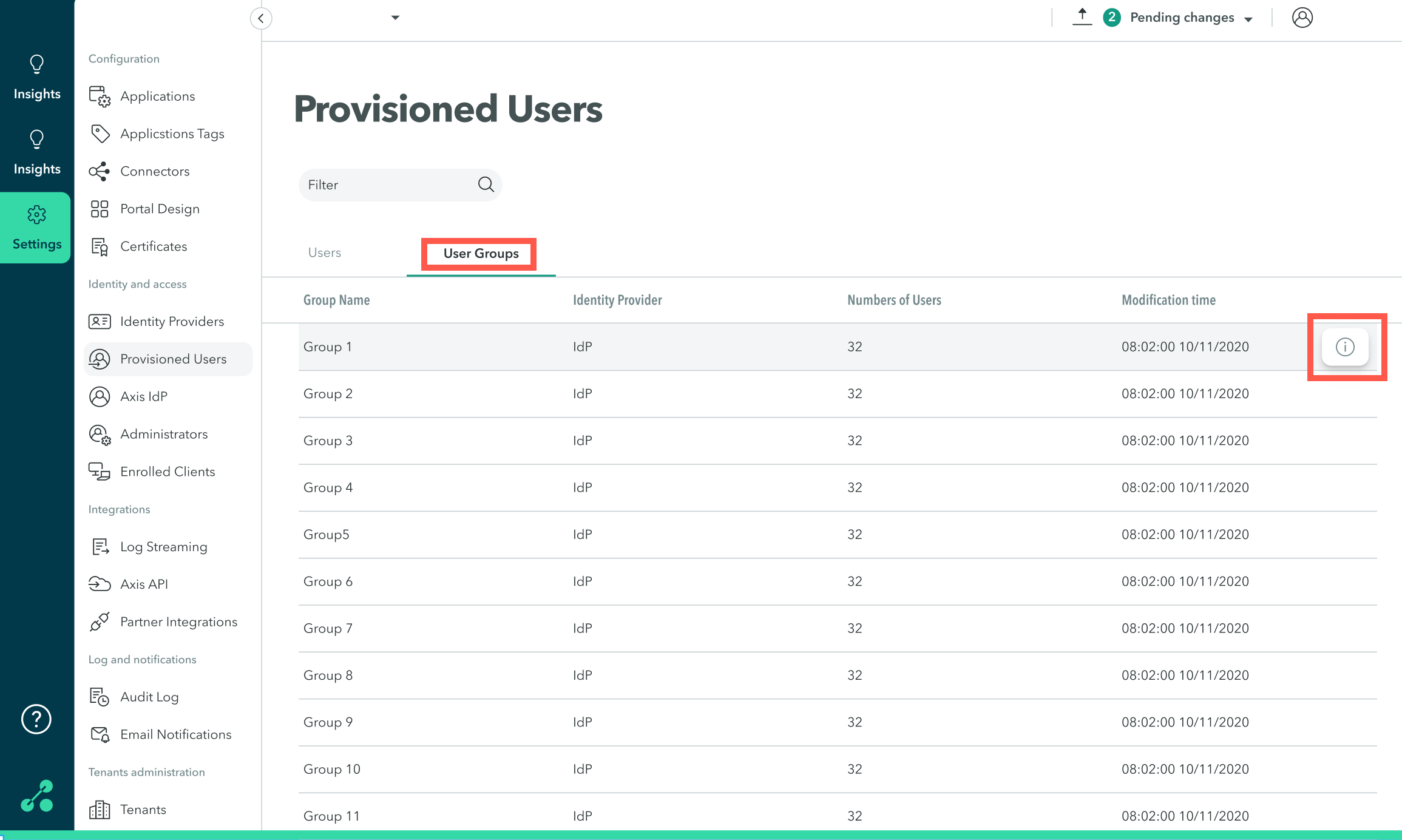Click the Audit Log clock-document icon

(100, 697)
